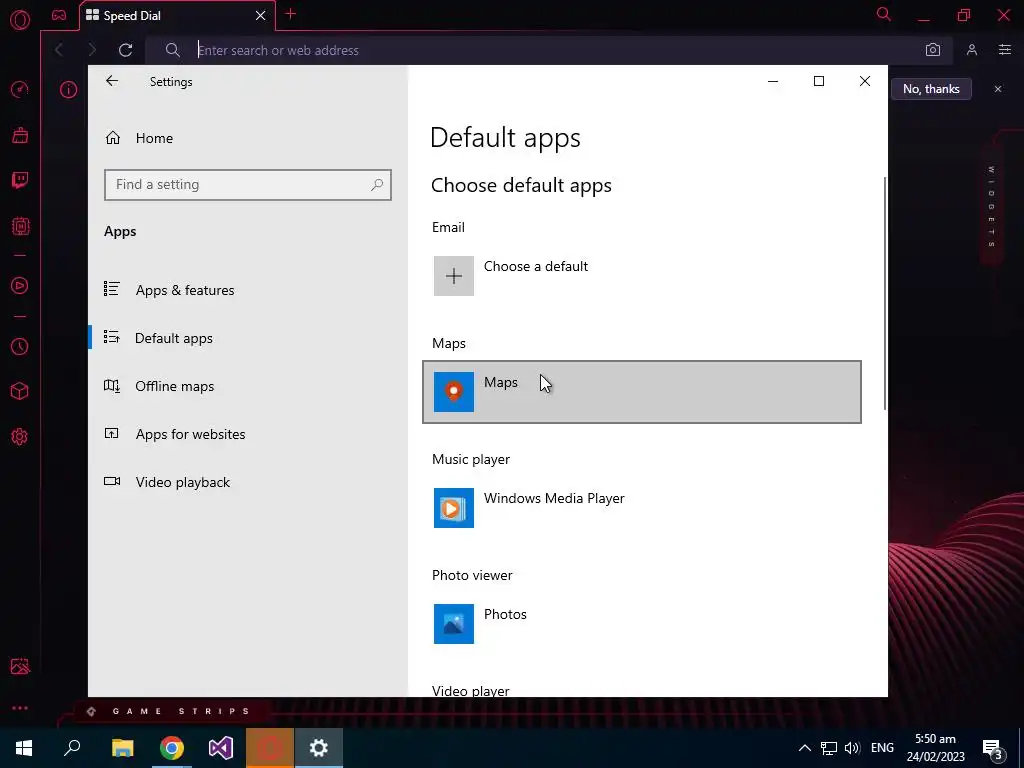Open the chip icon in Opera sidebar
Image resolution: width=1024 pixels, height=768 pixels.
[x=20, y=226]
